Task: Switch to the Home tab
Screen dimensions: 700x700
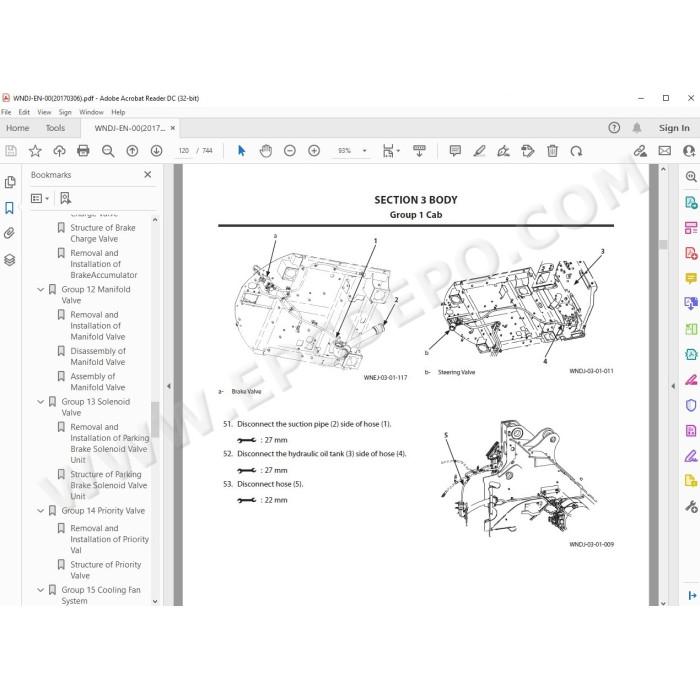Action: click(x=17, y=128)
